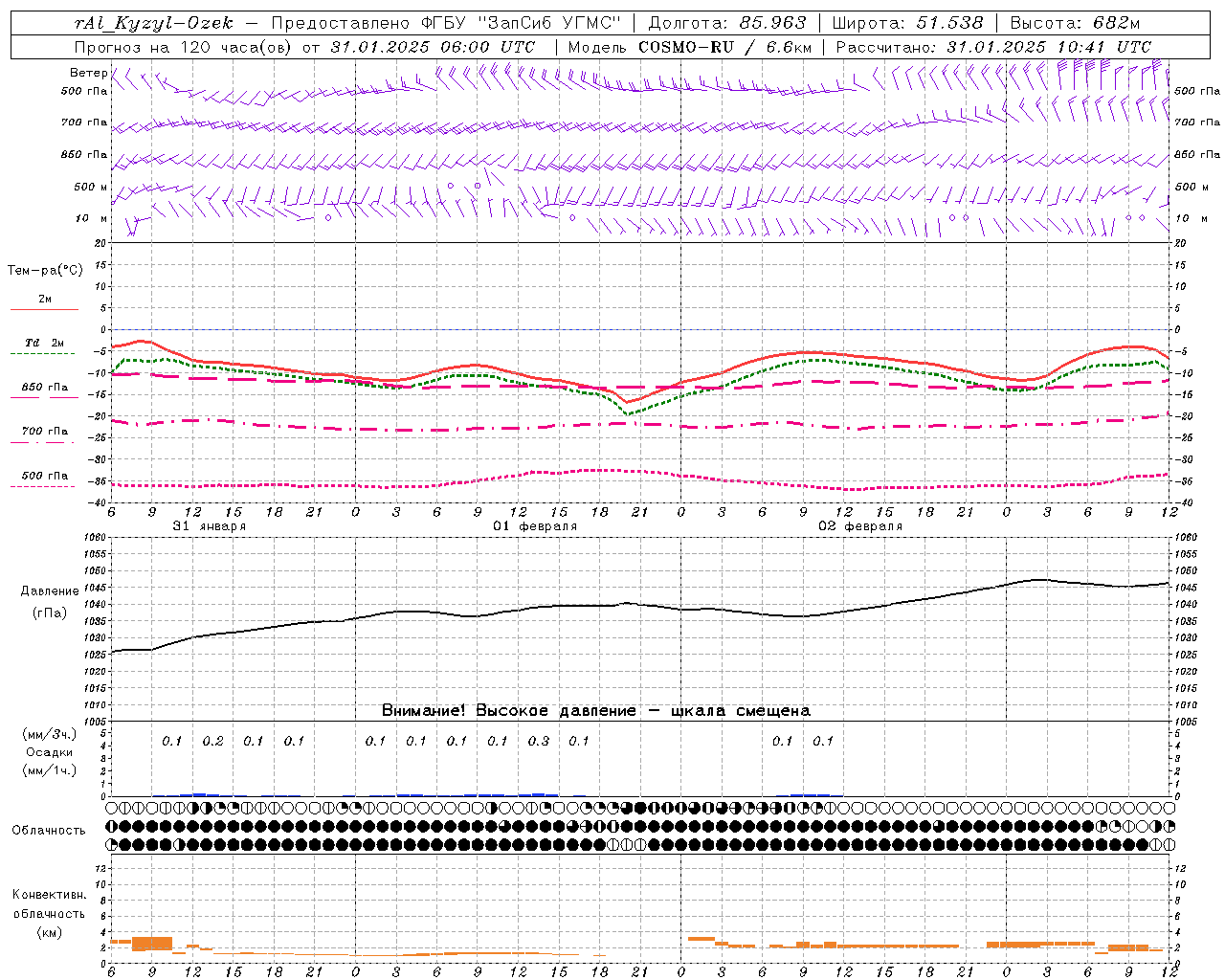Click the latitude value Широта: 51.538
Screen dimensions: 1225x980
coord(907,23)
